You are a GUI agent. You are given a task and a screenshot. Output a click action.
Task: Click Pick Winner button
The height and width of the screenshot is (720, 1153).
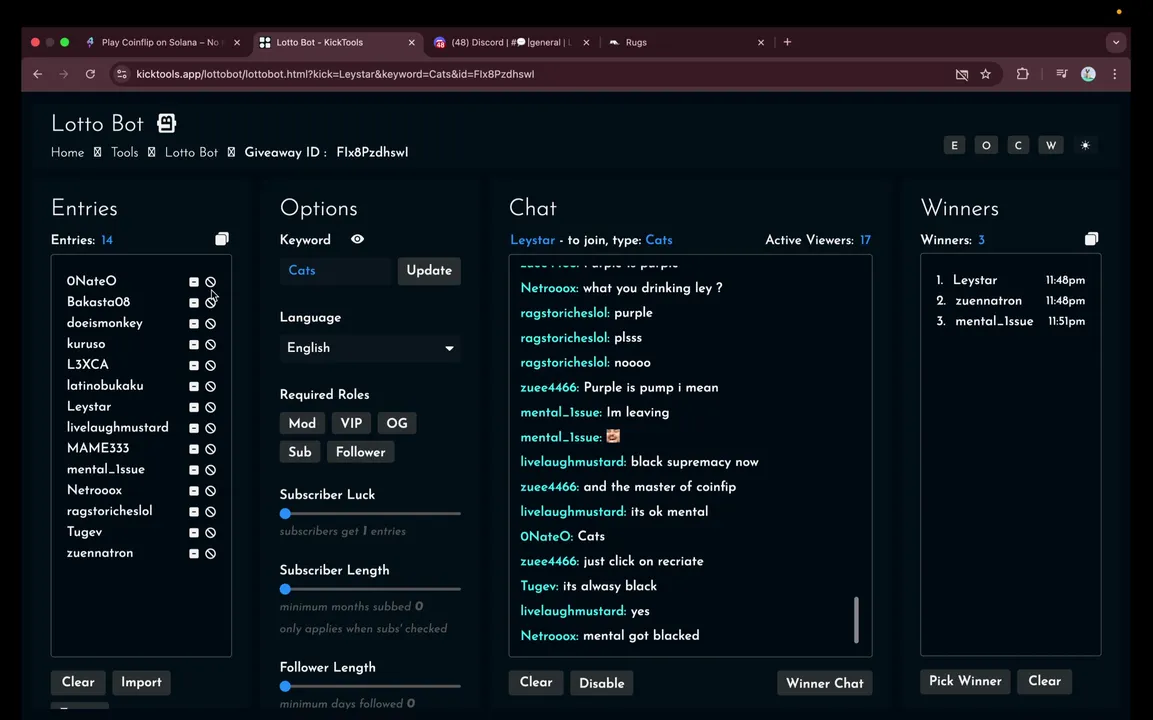[965, 682]
